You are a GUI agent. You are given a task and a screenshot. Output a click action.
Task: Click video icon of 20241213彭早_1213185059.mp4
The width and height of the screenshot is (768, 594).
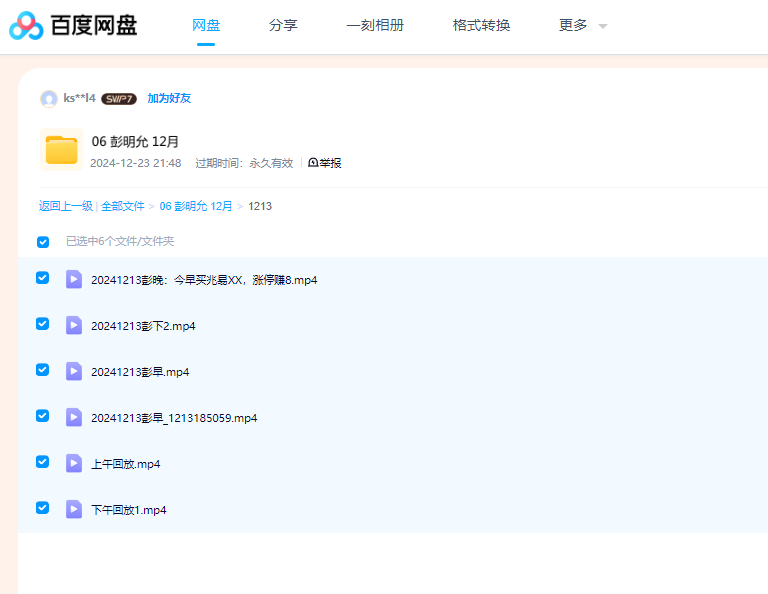(74, 417)
